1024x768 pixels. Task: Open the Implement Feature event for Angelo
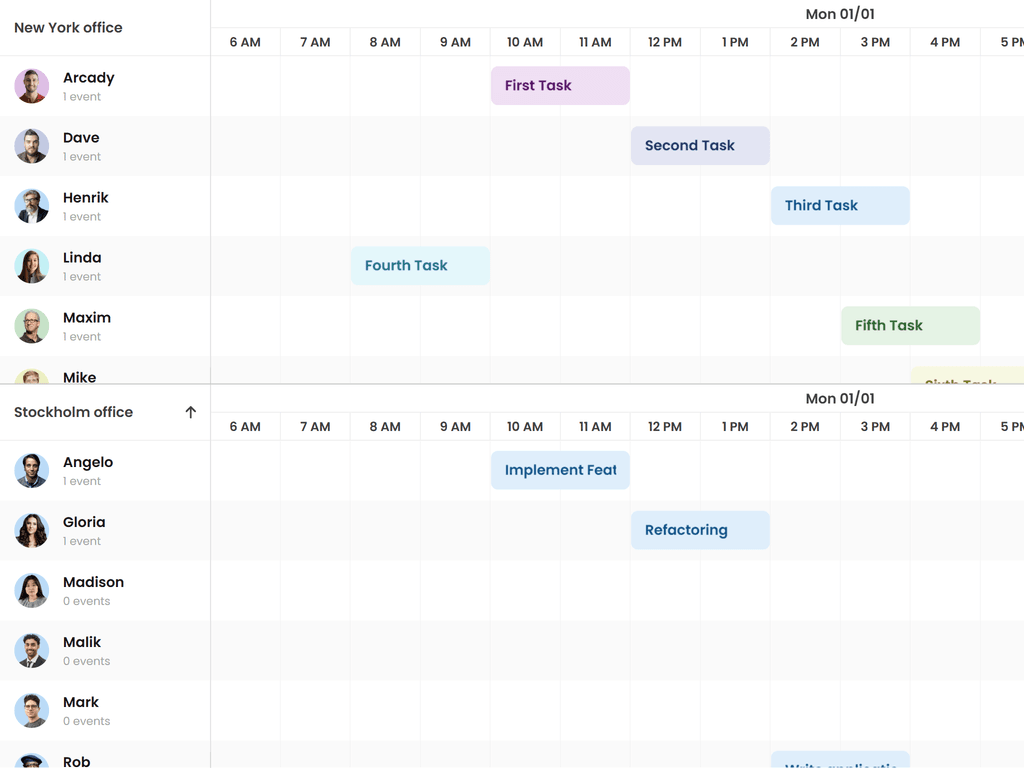tap(559, 470)
